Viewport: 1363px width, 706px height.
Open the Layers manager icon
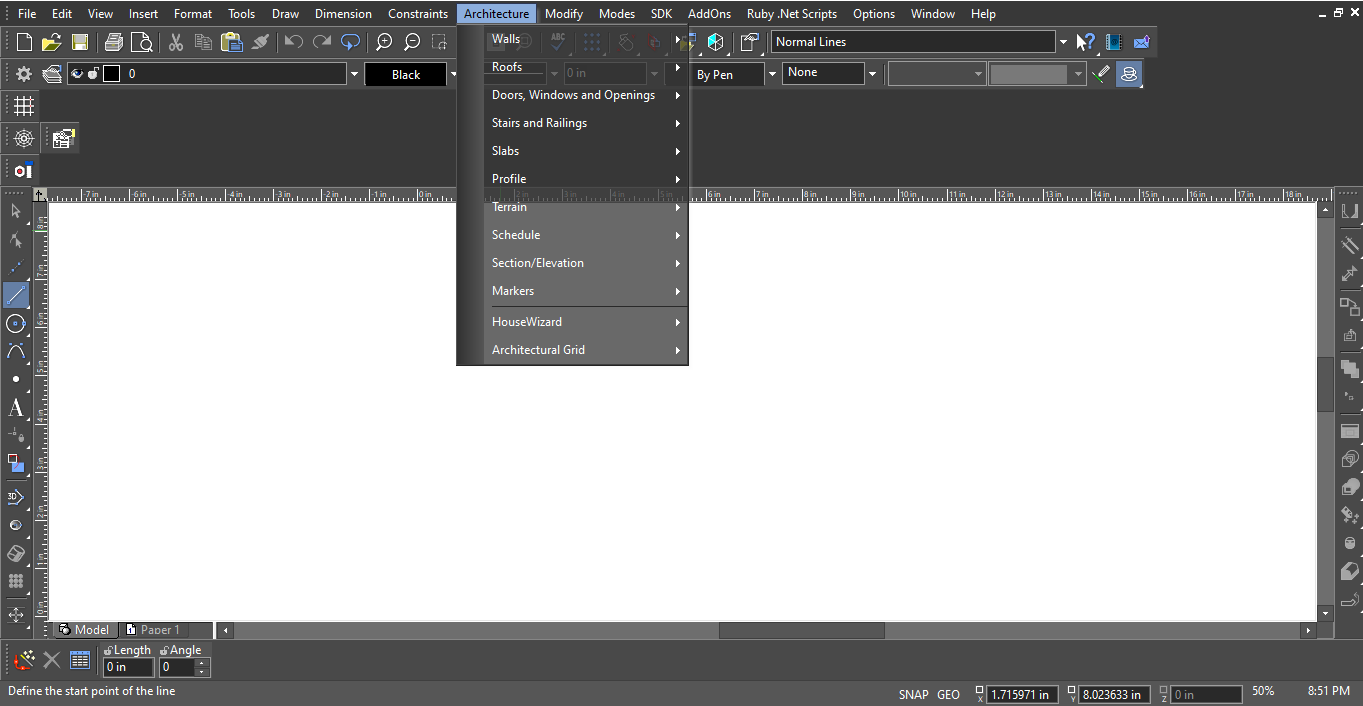[52, 74]
